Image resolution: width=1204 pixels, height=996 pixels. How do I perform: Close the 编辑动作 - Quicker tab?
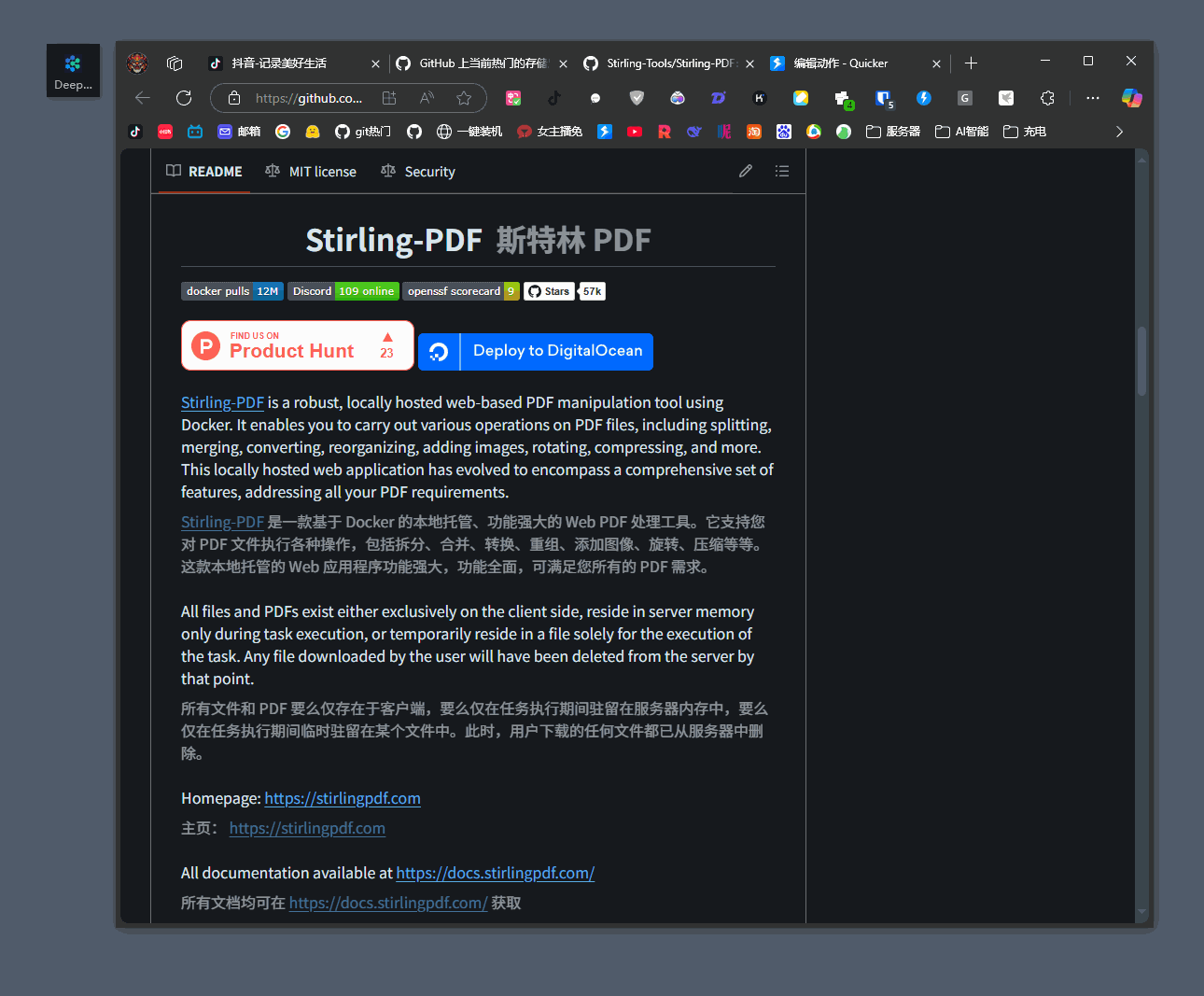tap(936, 63)
